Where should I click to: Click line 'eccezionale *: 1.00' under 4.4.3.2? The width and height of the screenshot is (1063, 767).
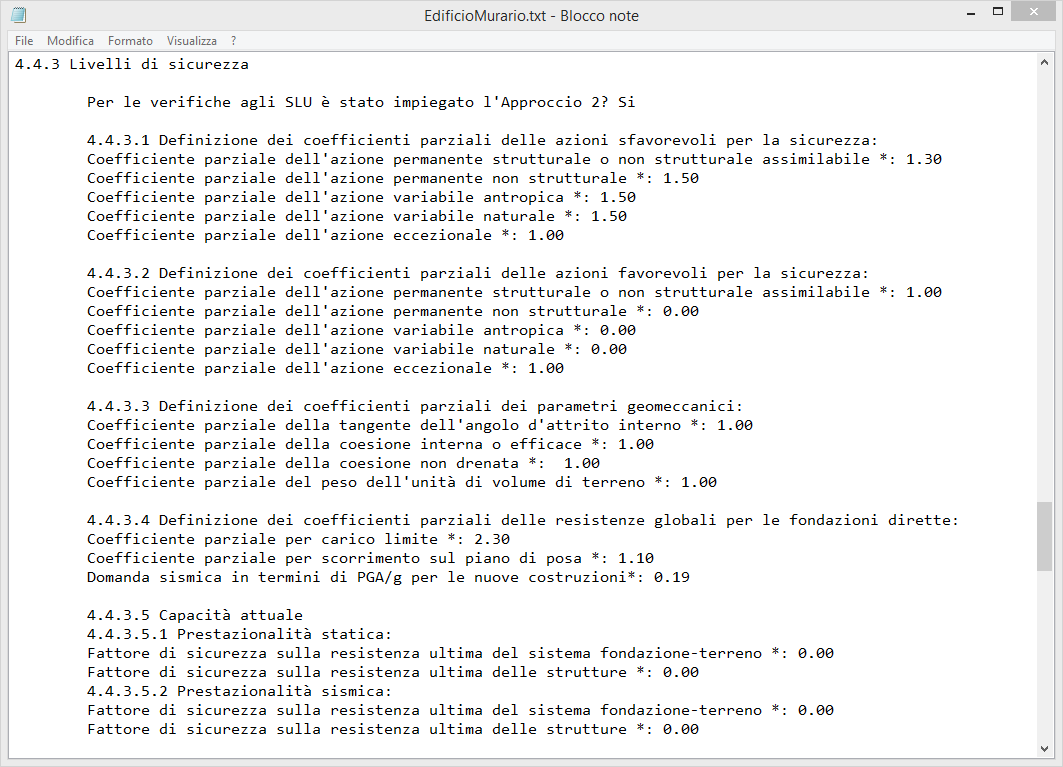coord(325,368)
